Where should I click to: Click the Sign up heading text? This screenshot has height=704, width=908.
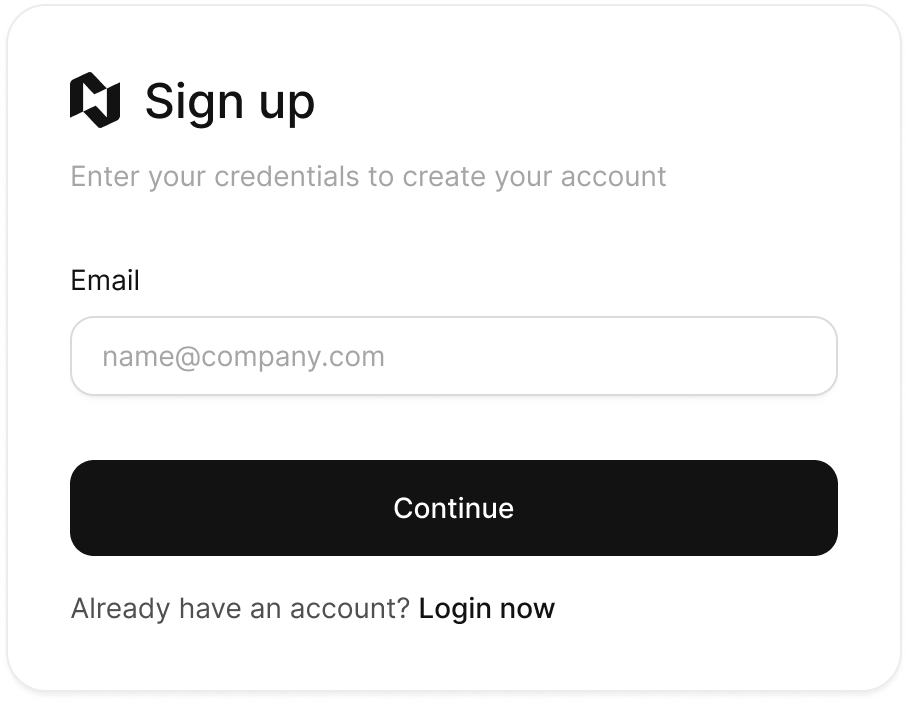229,101
